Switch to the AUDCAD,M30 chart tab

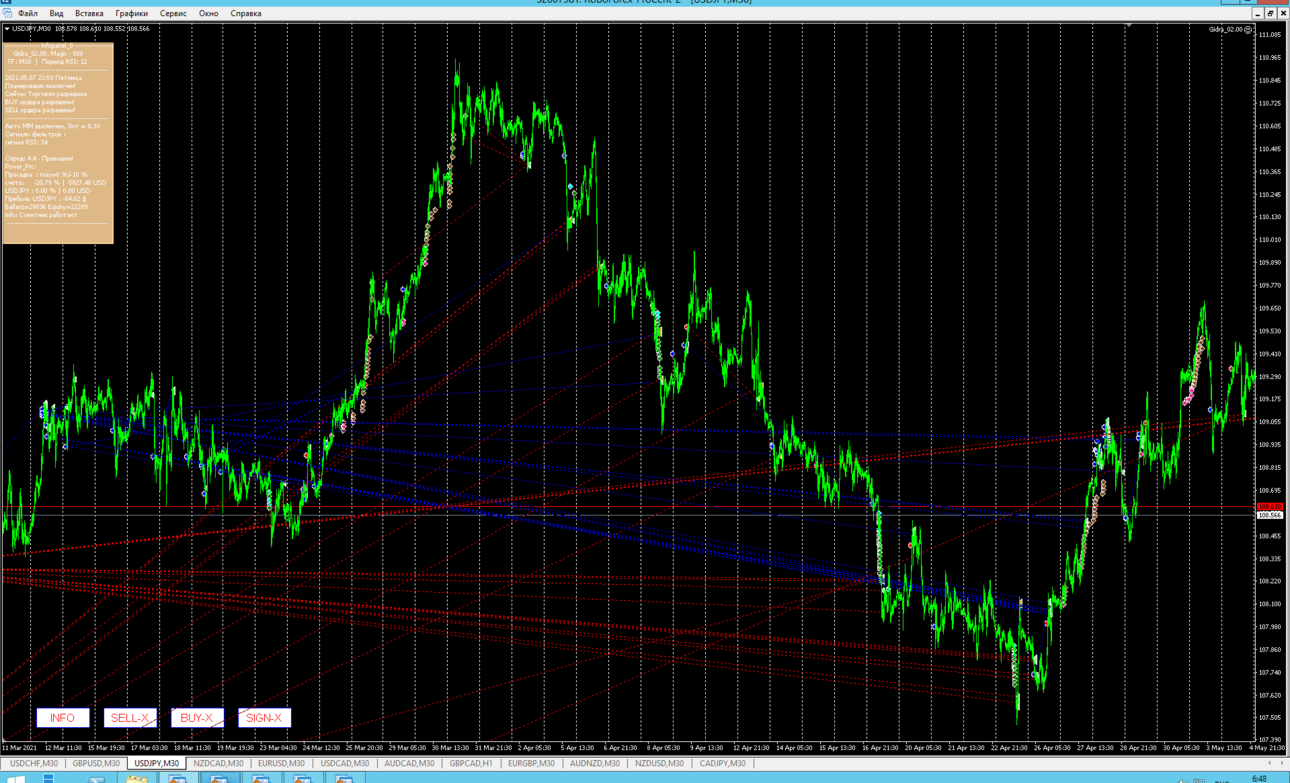click(409, 763)
